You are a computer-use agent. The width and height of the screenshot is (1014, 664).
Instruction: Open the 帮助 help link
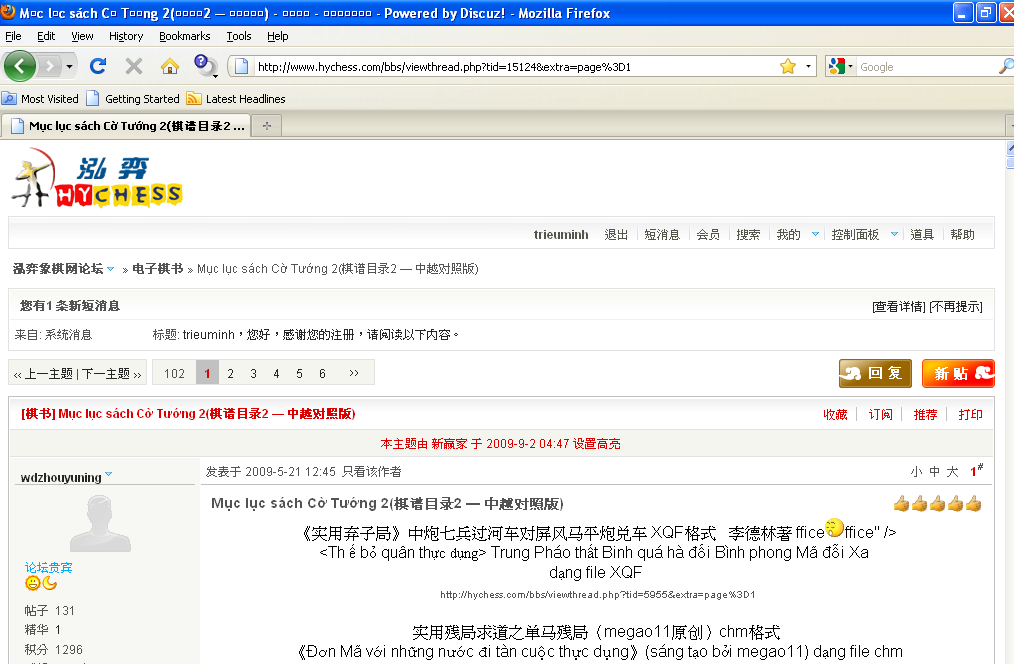click(962, 235)
